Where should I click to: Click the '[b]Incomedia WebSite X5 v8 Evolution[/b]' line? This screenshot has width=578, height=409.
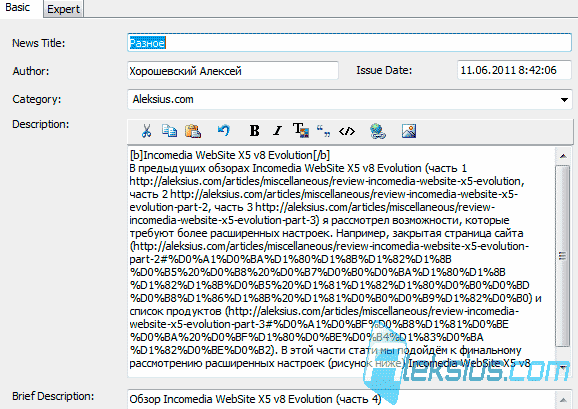pyautogui.click(x=230, y=155)
